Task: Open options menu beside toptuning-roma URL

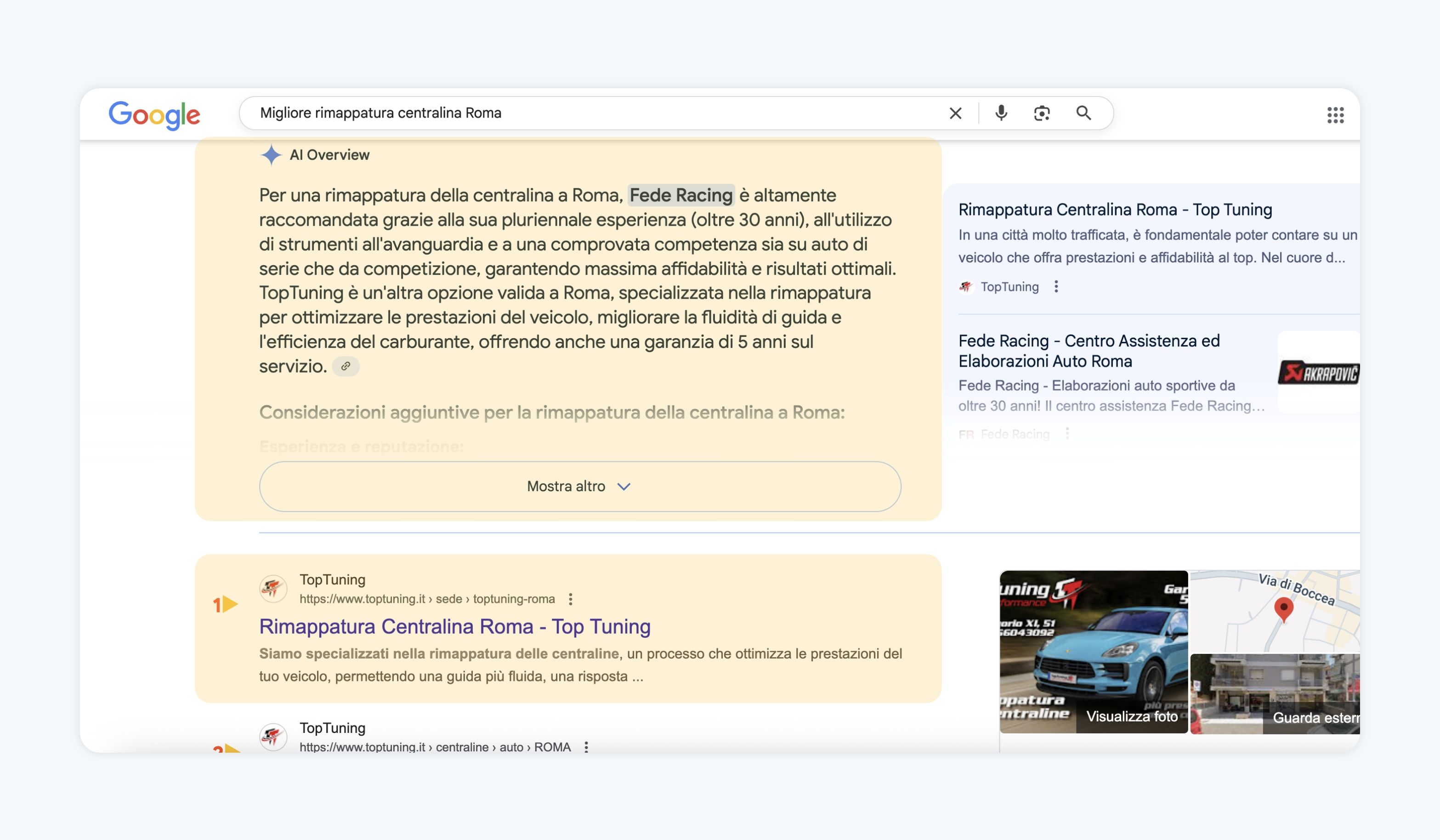Action: [570, 599]
